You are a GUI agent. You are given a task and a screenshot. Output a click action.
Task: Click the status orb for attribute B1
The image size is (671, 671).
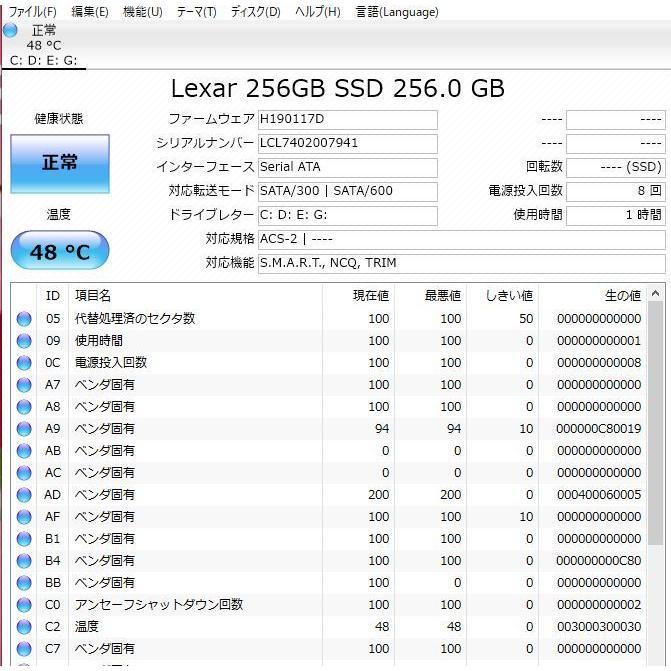(24, 539)
